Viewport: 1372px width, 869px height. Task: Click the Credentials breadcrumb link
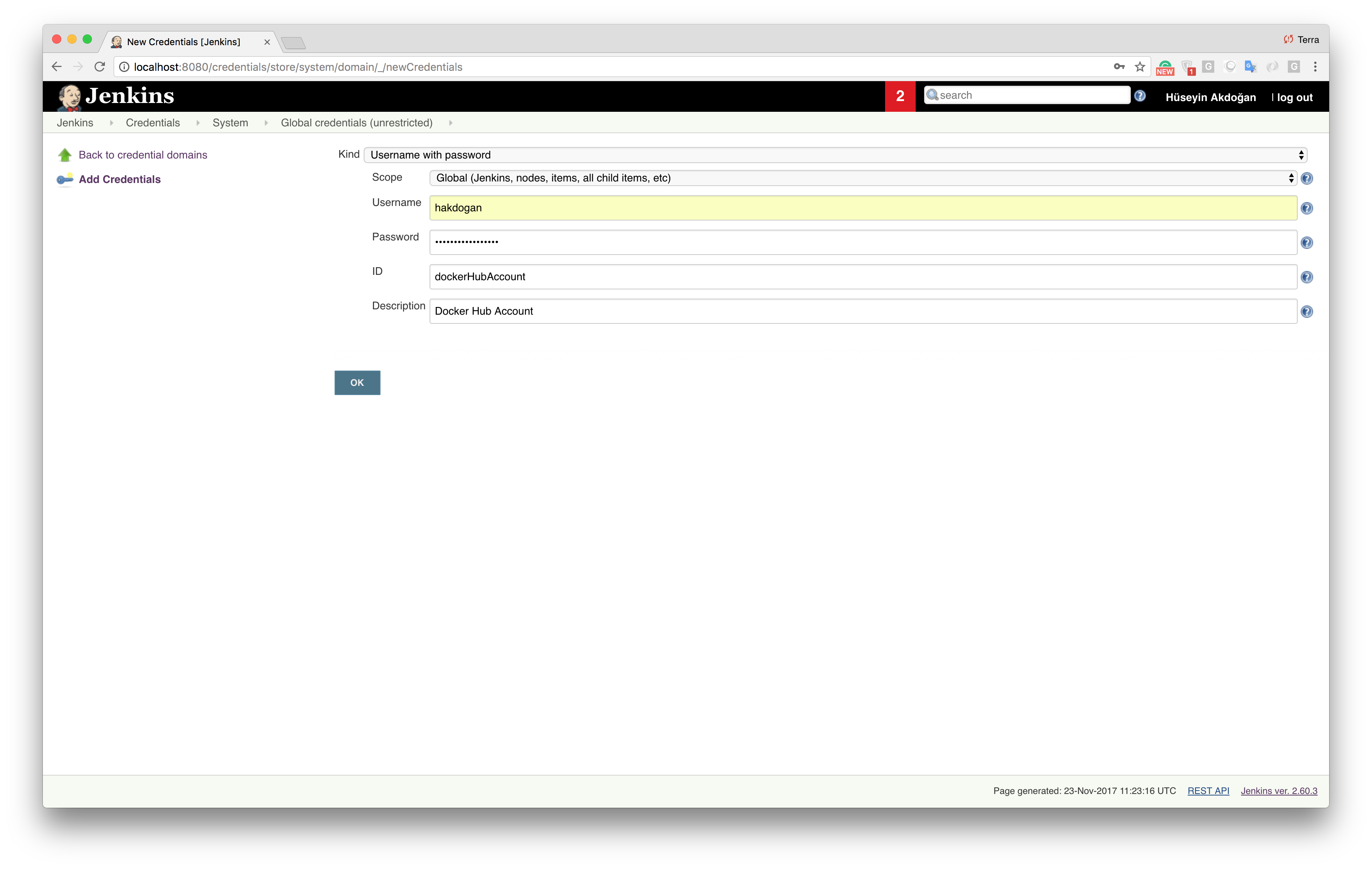[152, 122]
